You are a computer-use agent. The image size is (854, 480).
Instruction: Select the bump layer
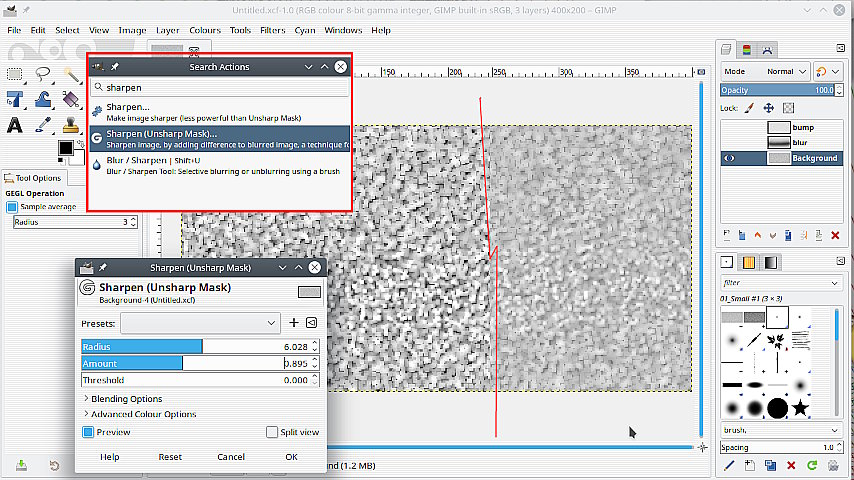click(782, 127)
